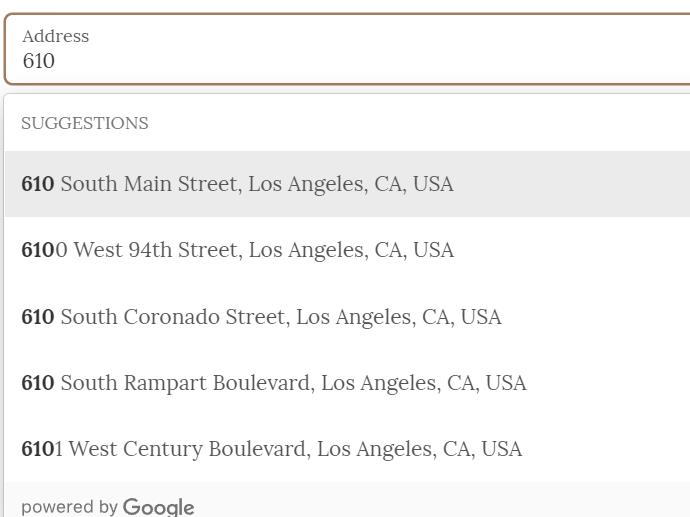Click the 'powered by' attribution text
The image size is (690, 517).
click(69, 507)
